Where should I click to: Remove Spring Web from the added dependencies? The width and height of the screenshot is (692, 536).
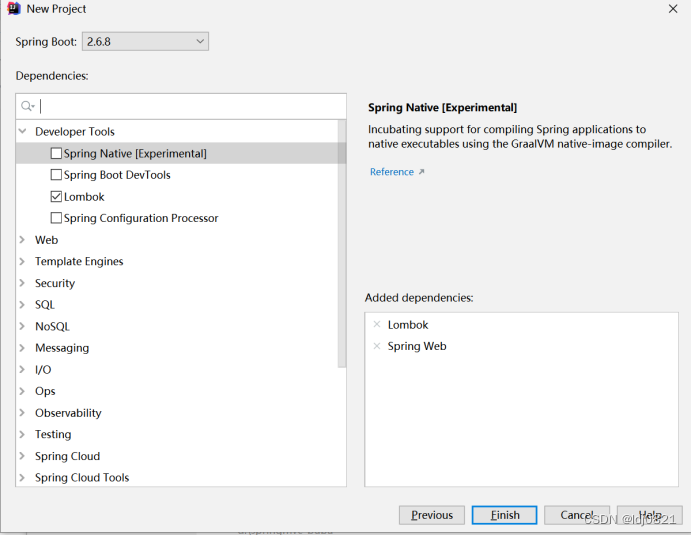click(376, 346)
